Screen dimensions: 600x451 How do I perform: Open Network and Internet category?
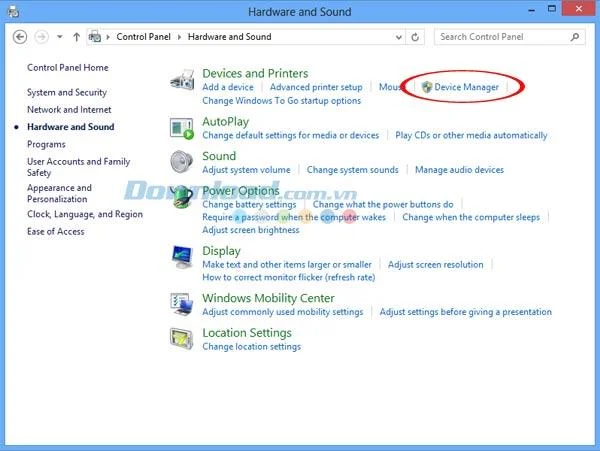pos(69,110)
